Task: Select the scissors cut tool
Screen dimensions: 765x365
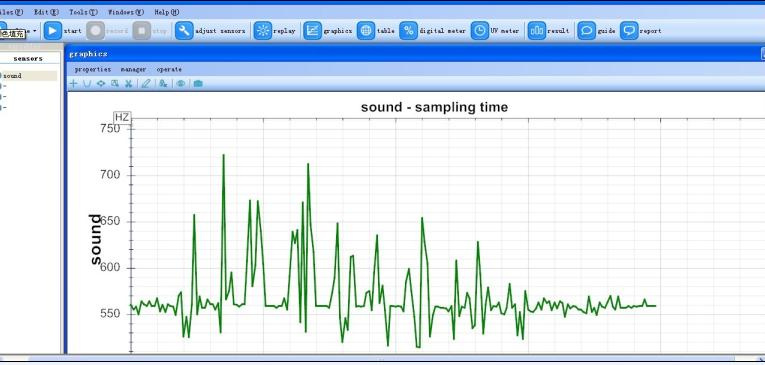Action: click(x=128, y=83)
